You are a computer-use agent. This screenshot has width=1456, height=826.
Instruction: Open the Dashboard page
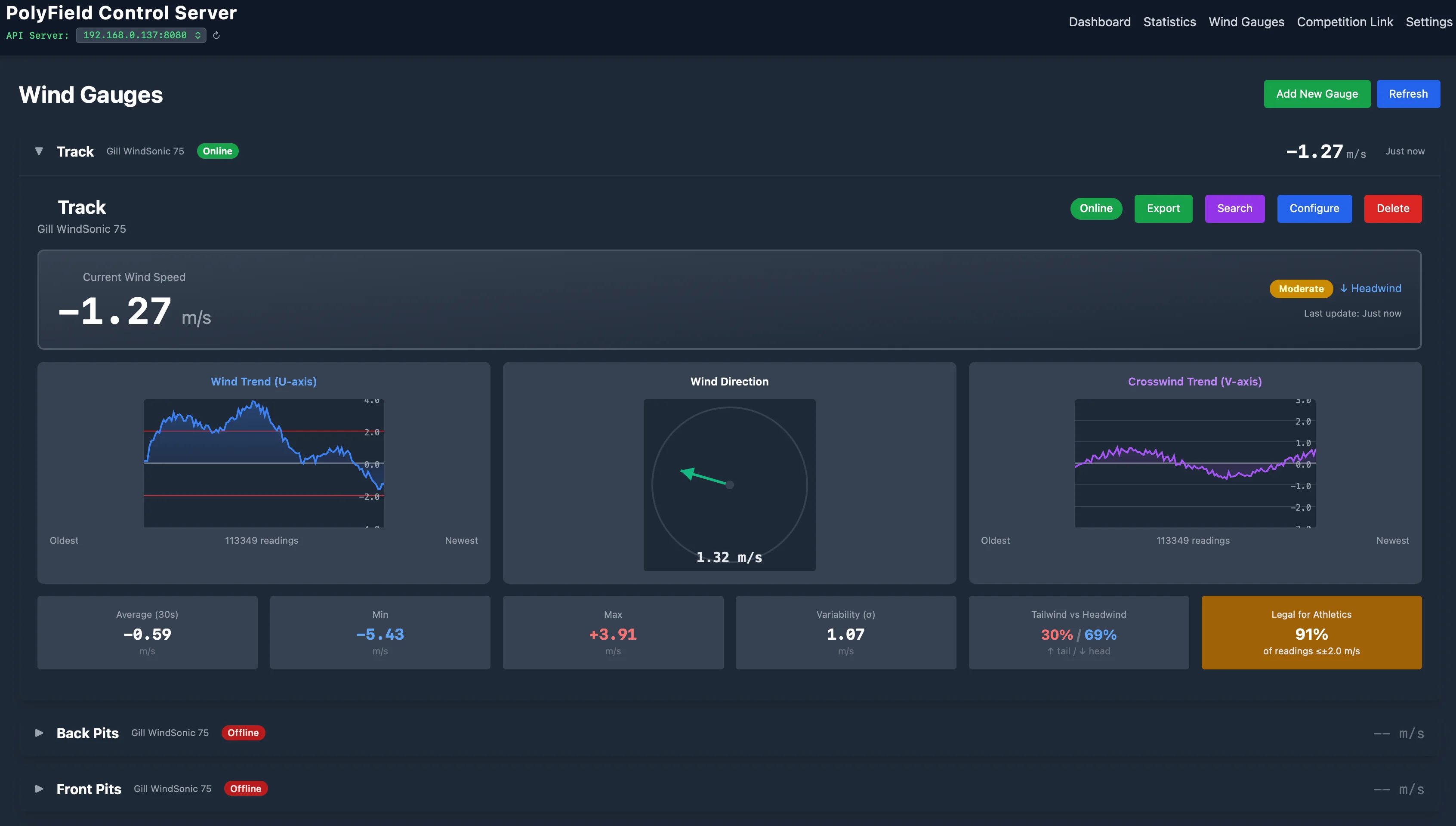click(x=1099, y=22)
